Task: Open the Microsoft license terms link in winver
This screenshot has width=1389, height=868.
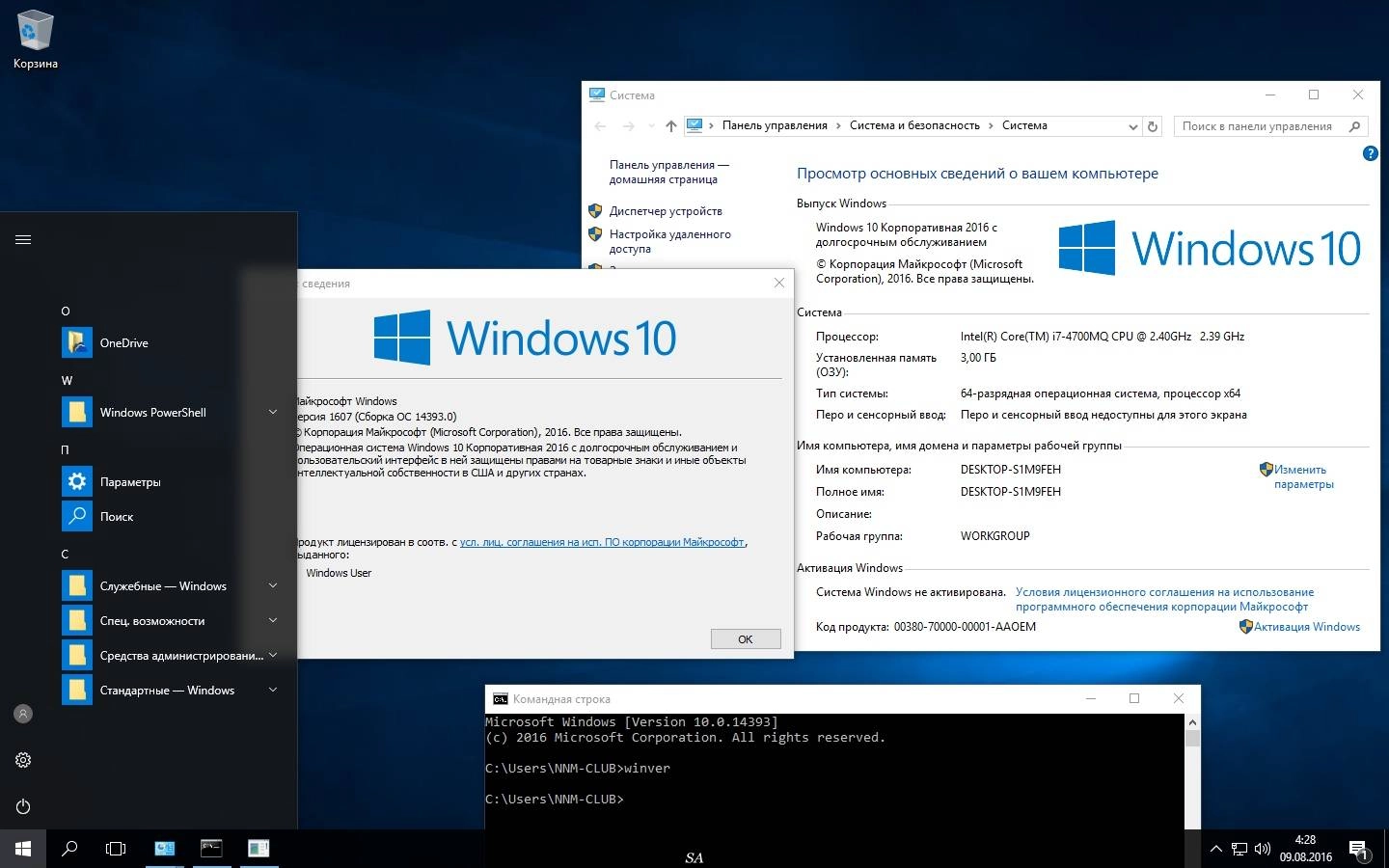Action: pos(602,542)
